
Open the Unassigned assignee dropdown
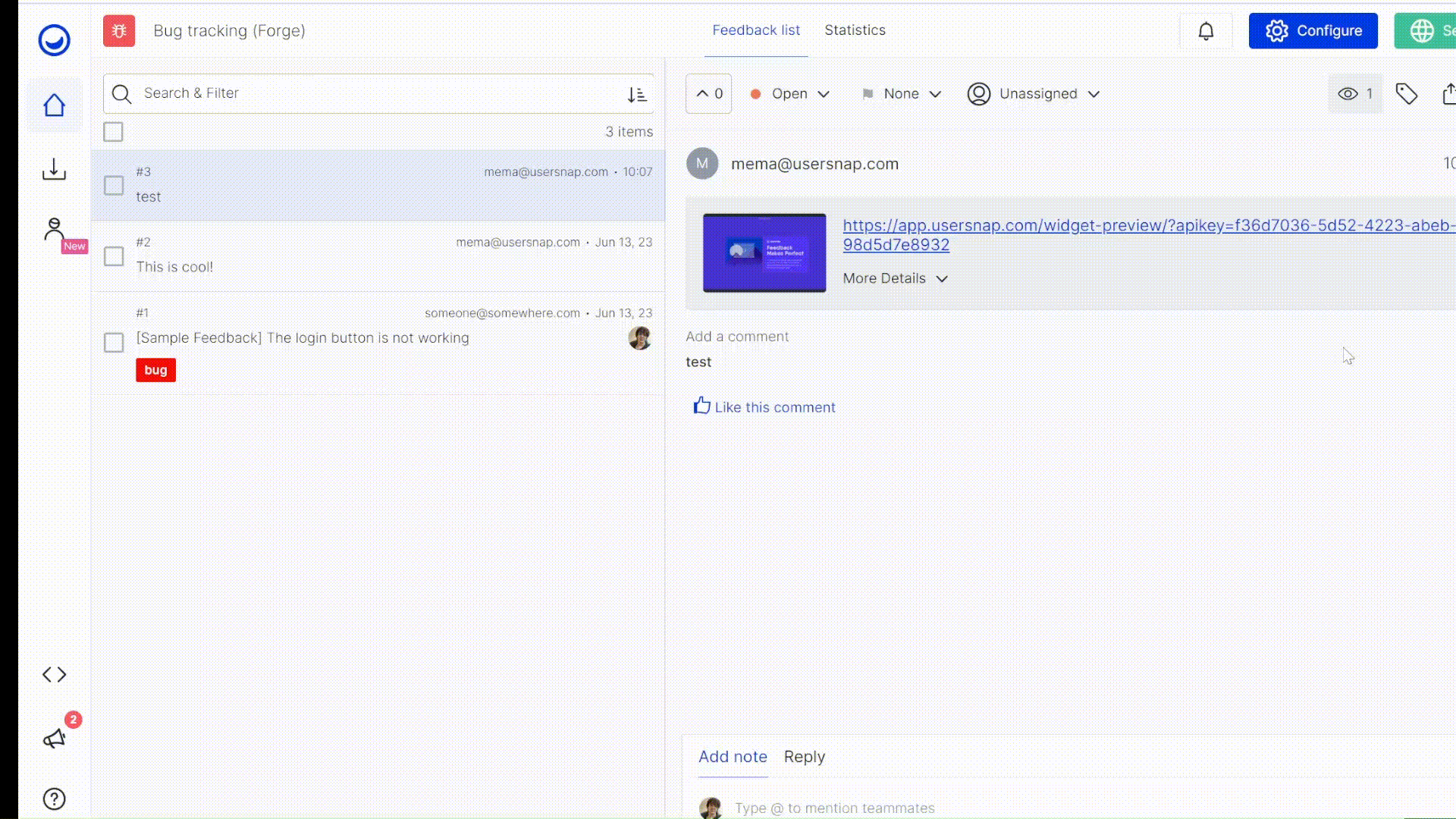(x=1034, y=94)
